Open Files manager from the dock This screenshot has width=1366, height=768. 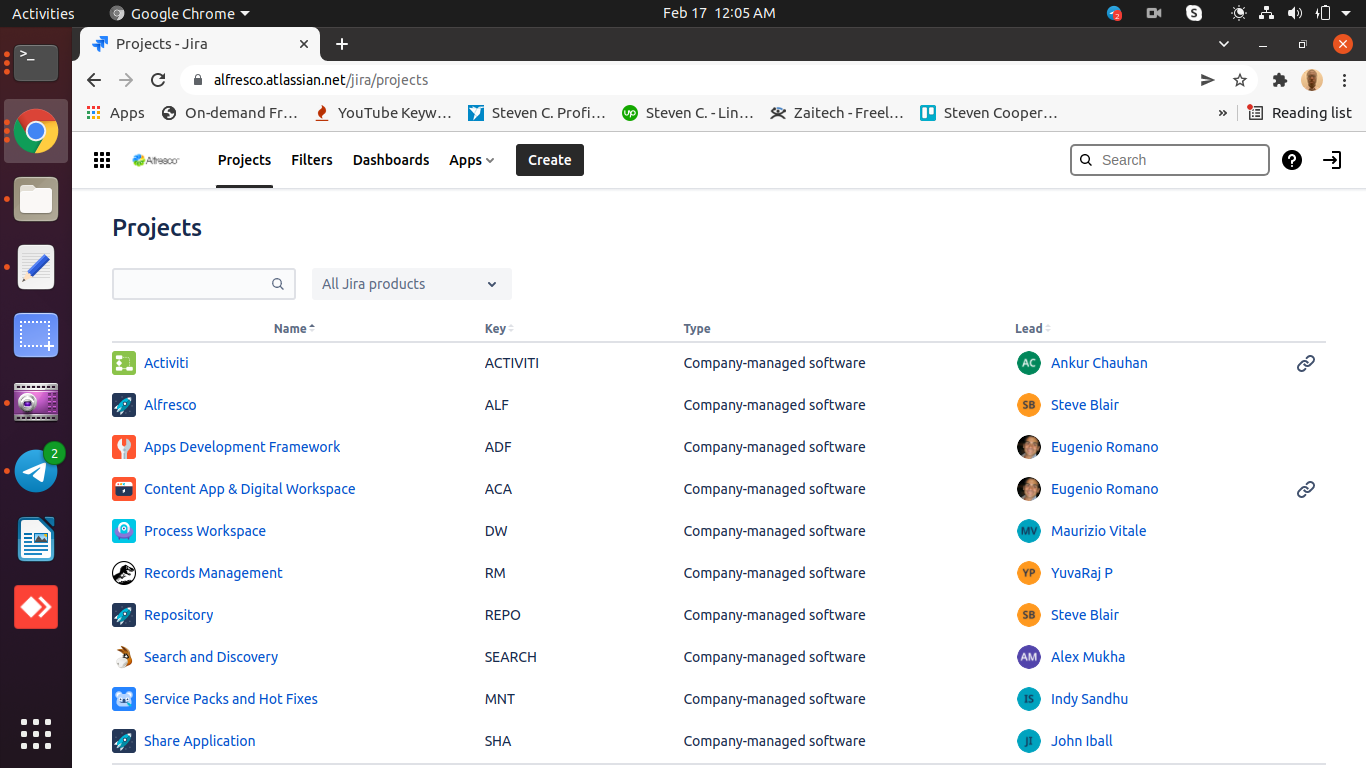(x=36, y=199)
